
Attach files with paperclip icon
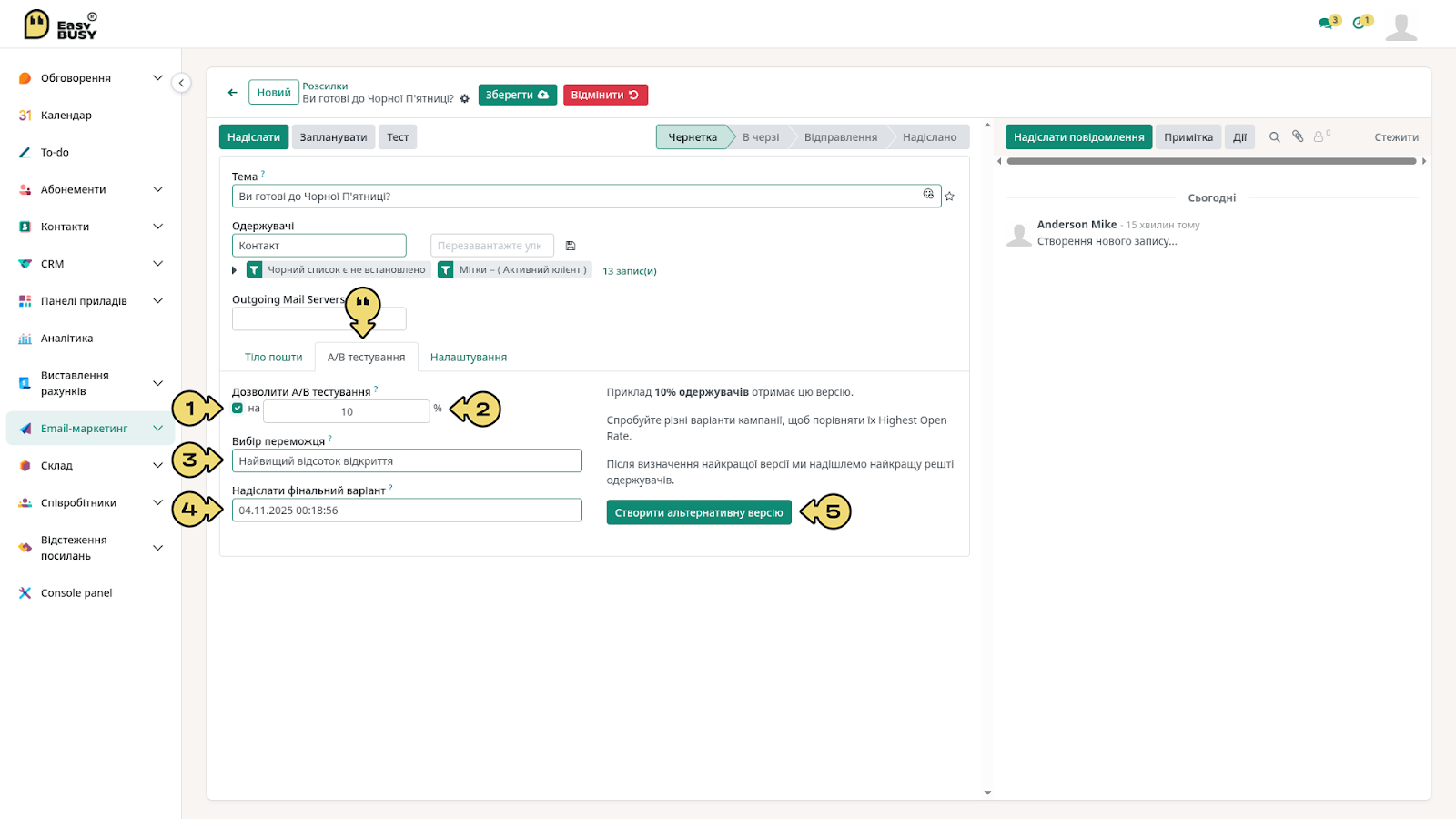click(1298, 136)
